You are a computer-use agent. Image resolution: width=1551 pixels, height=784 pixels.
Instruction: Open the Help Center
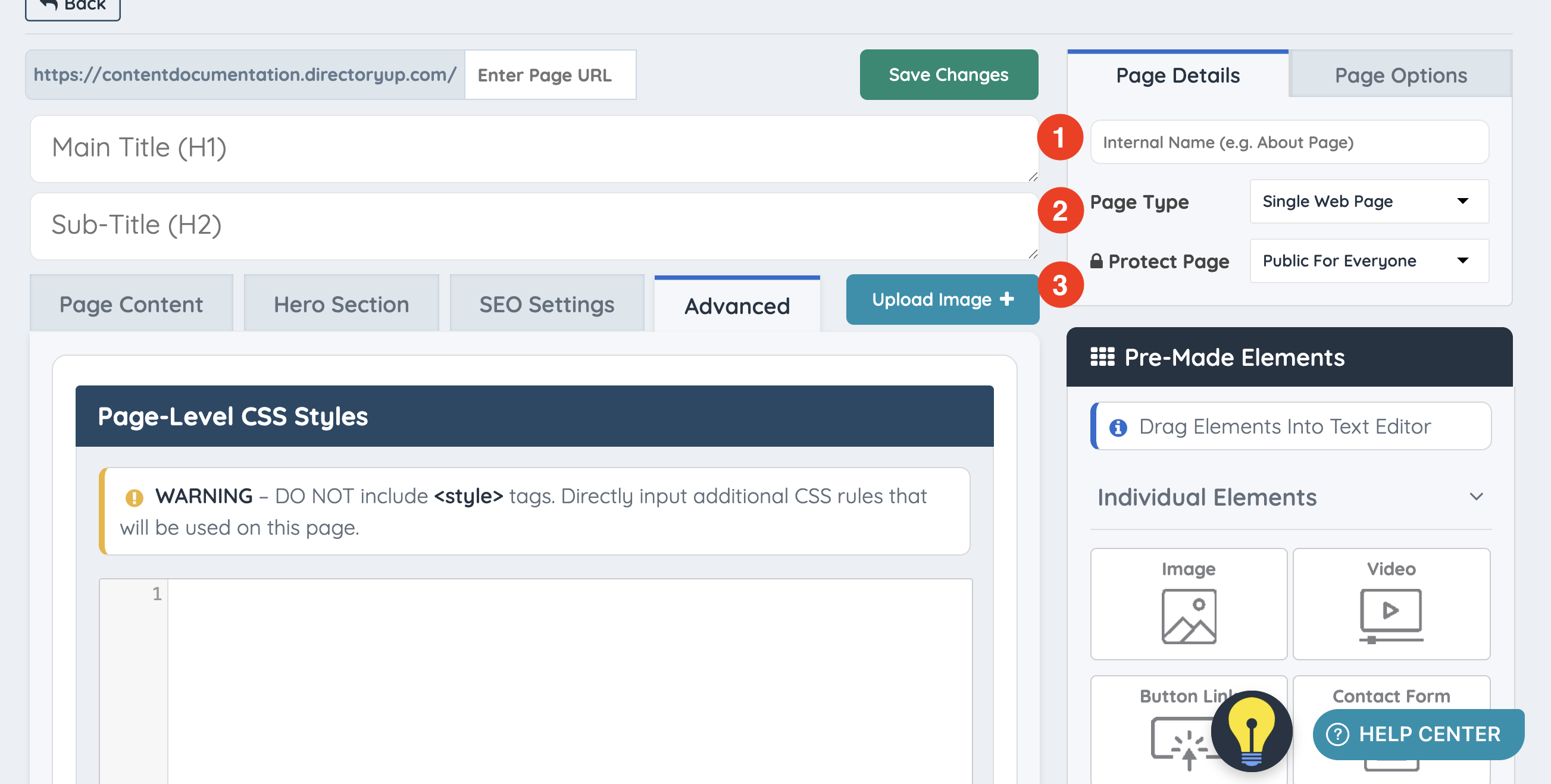(x=1418, y=734)
